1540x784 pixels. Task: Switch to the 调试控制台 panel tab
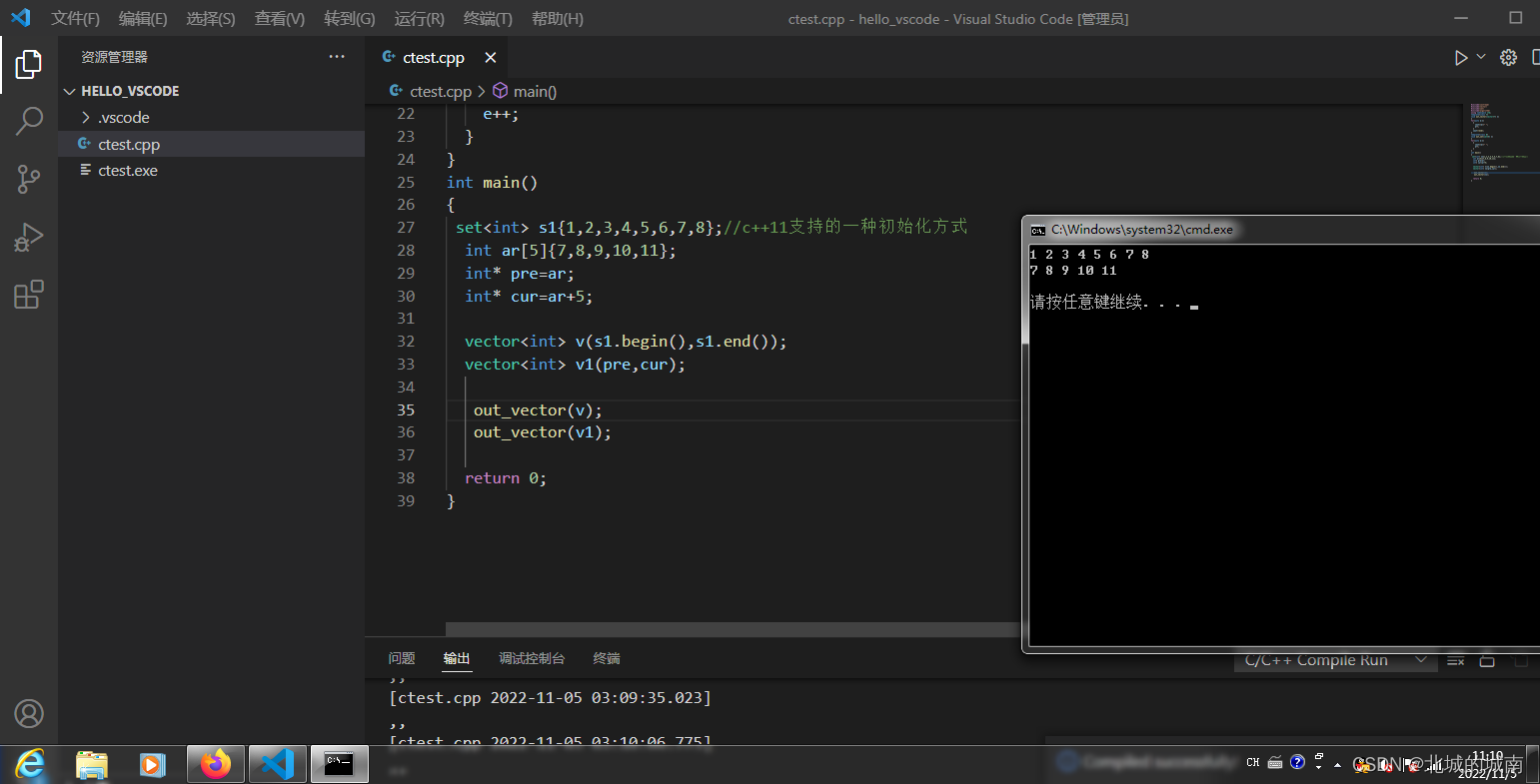coord(532,658)
